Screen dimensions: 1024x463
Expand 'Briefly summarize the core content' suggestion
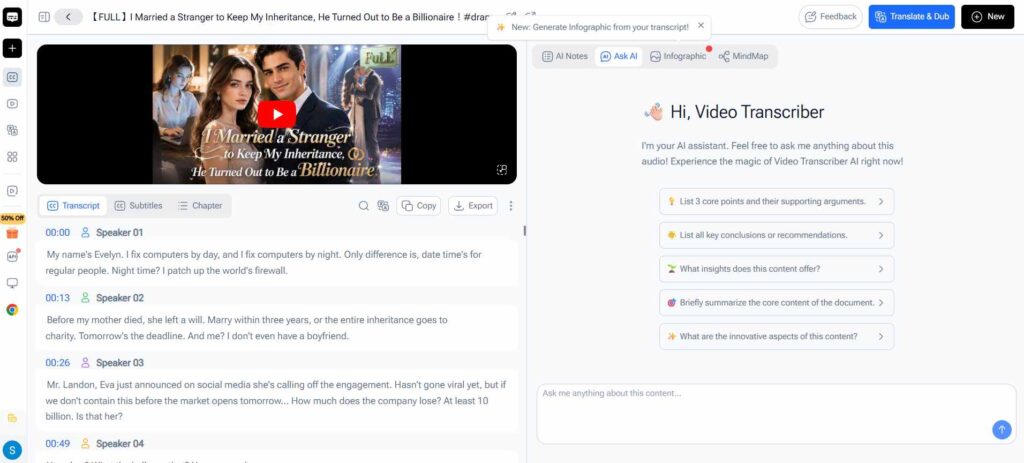(x=776, y=303)
